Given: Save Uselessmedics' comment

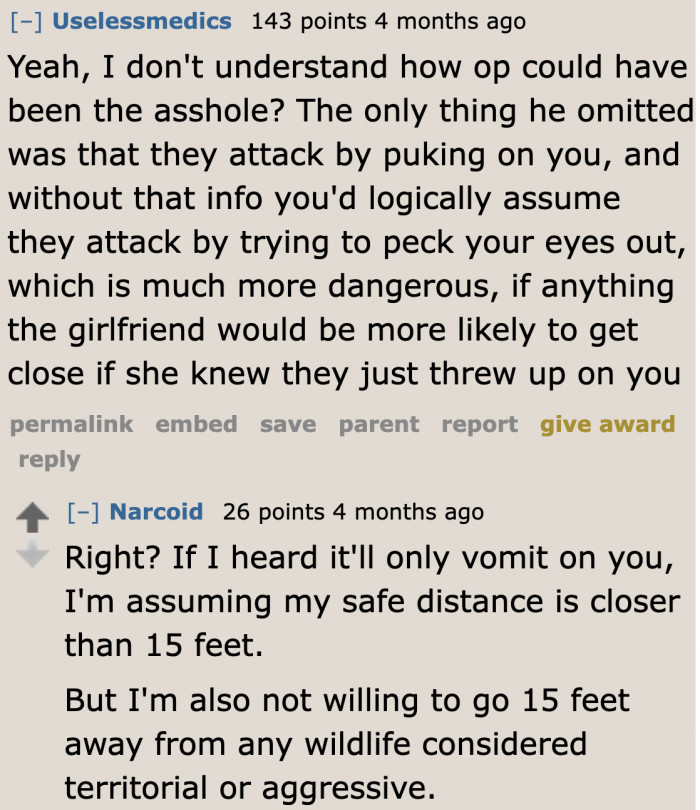Looking at the screenshot, I should point(287,424).
